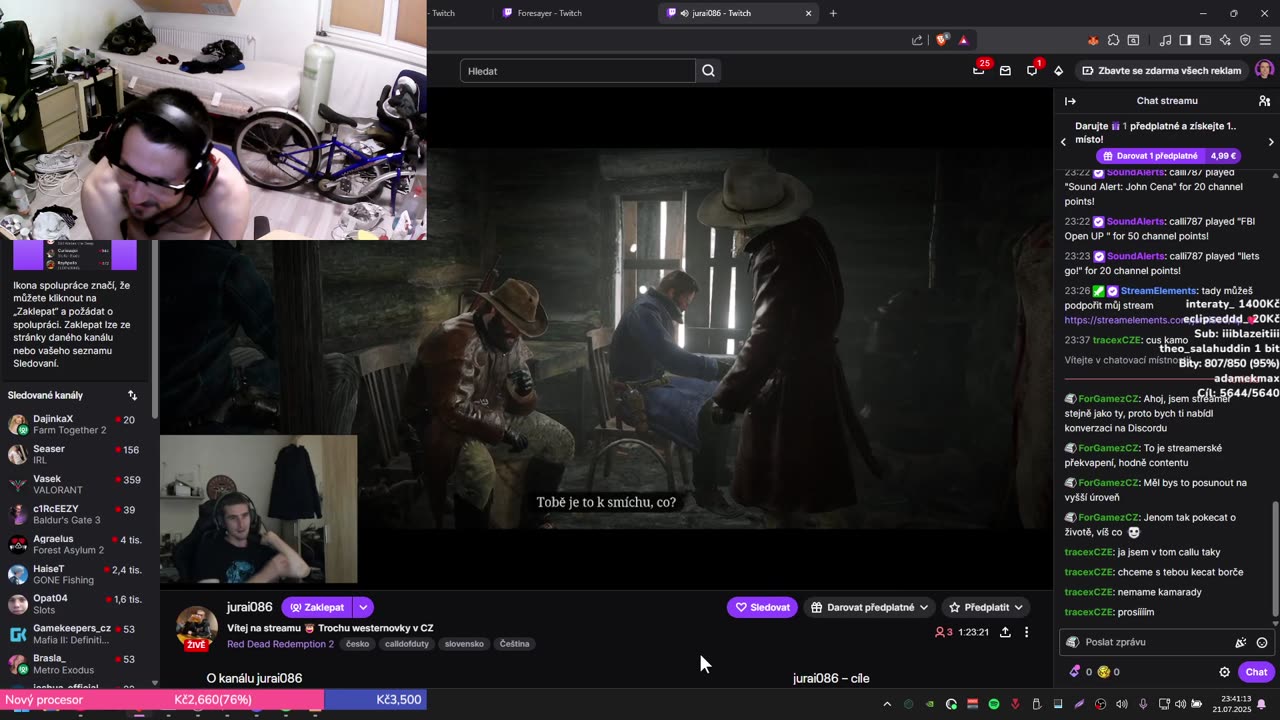Click the česko tag
1280x720 pixels.
point(357,644)
